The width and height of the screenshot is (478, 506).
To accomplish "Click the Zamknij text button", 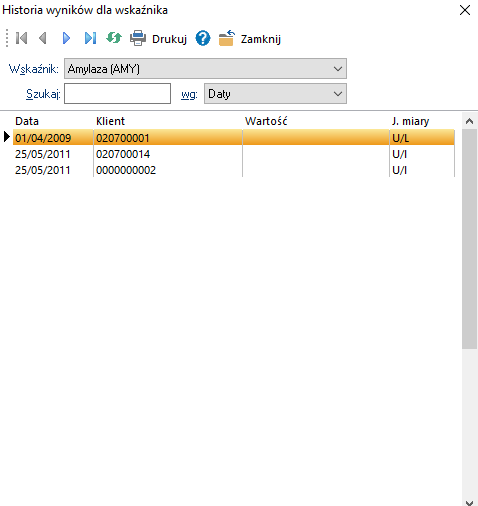I will pos(261,39).
